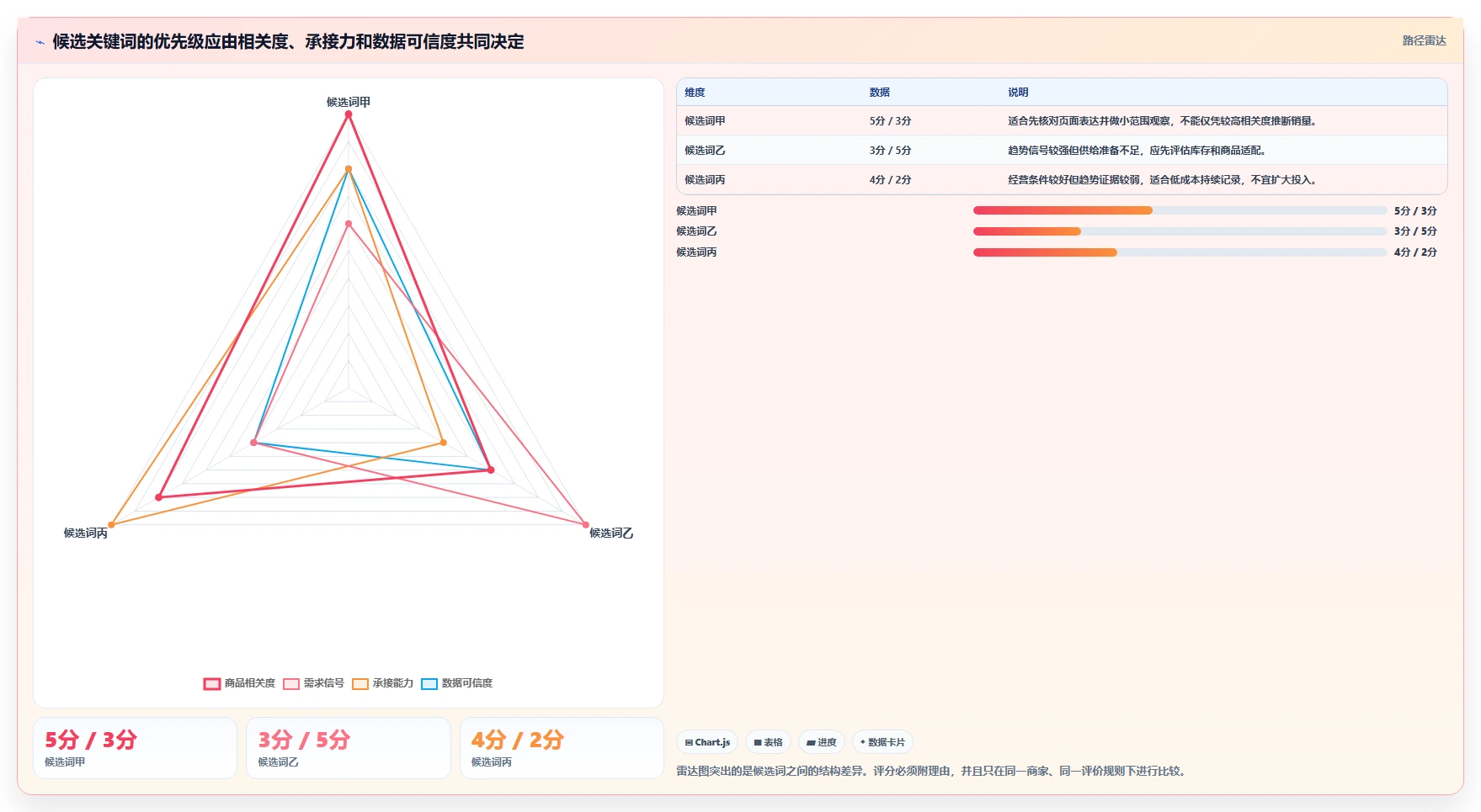Click the 表格 tag chip

click(x=768, y=742)
